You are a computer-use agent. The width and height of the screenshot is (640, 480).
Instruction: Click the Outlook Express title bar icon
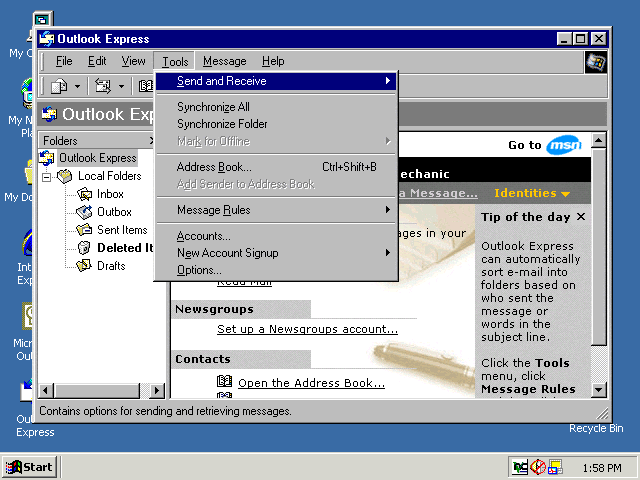click(x=47, y=39)
